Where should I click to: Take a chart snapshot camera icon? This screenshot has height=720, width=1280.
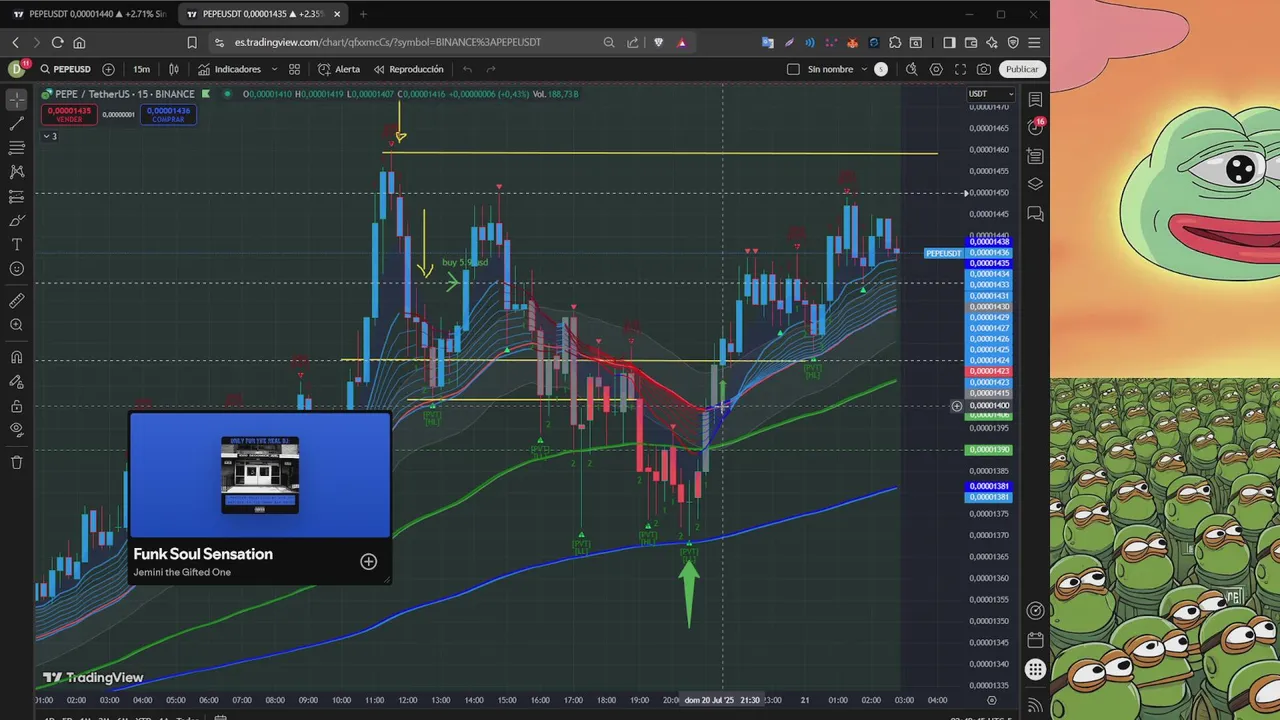click(984, 69)
